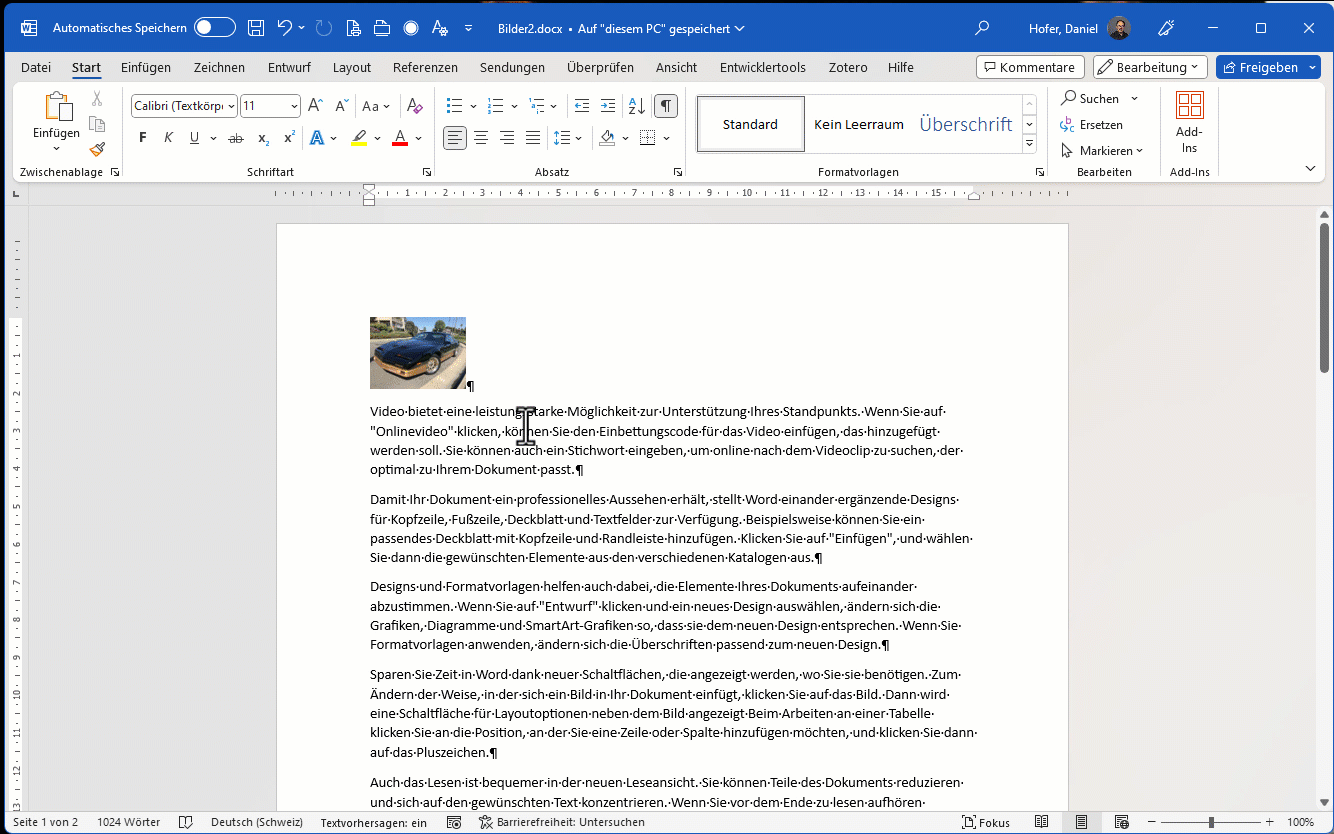Open the Einfügen ribbon tab

pyautogui.click(x=146, y=67)
